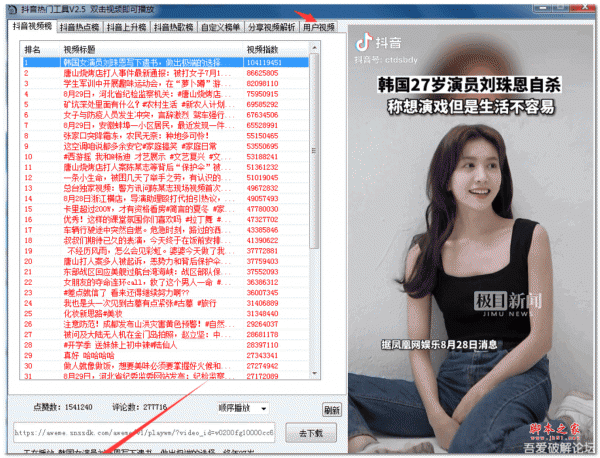Image resolution: width=600 pixels, height=458 pixels.
Task: Select row 2 唐山烧烤店打人事件最新通报
Action: [x=165, y=73]
